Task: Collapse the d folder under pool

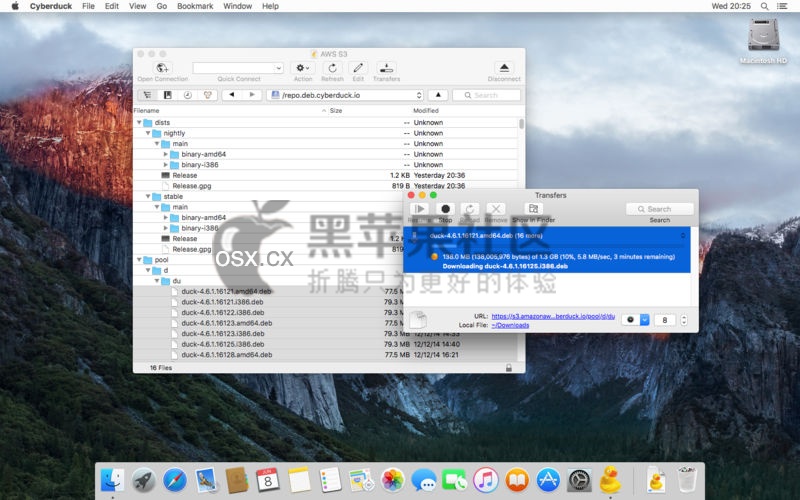Action: coord(148,270)
